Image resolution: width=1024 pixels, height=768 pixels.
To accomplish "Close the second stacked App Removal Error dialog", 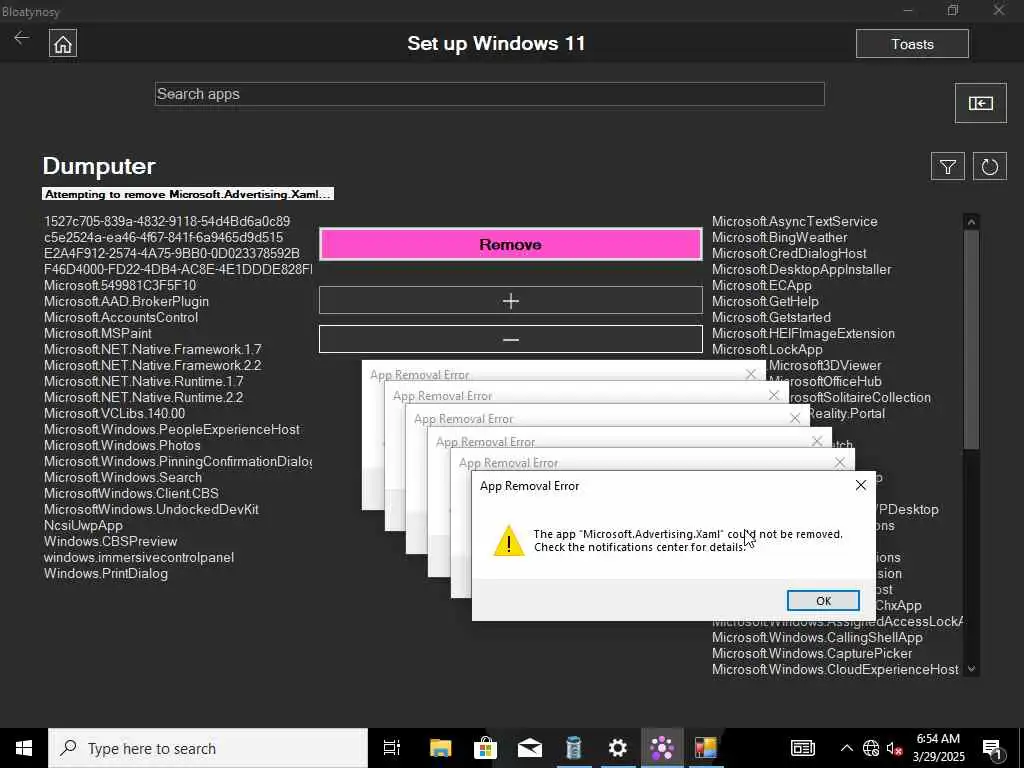I will pyautogui.click(x=839, y=462).
